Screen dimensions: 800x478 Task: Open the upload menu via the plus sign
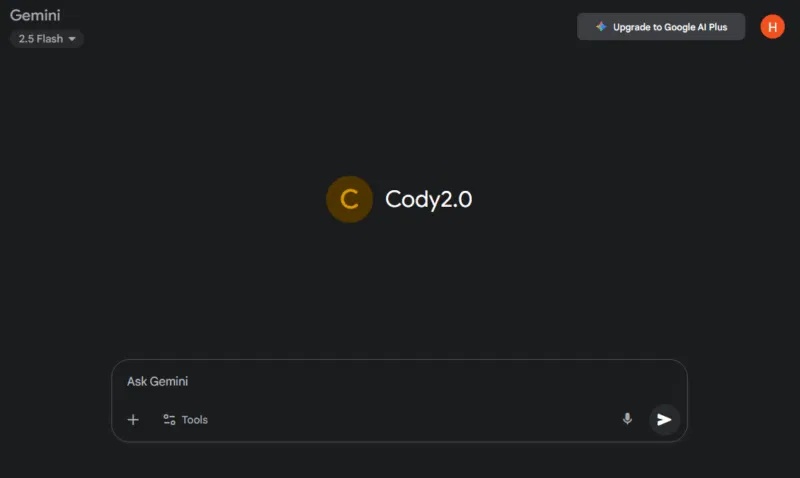point(133,419)
